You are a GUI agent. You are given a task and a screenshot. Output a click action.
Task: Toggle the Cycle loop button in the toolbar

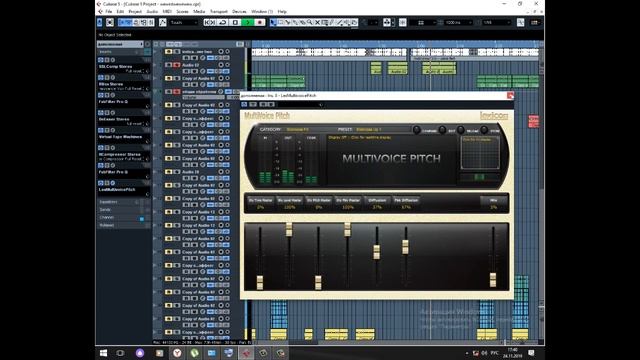223,22
